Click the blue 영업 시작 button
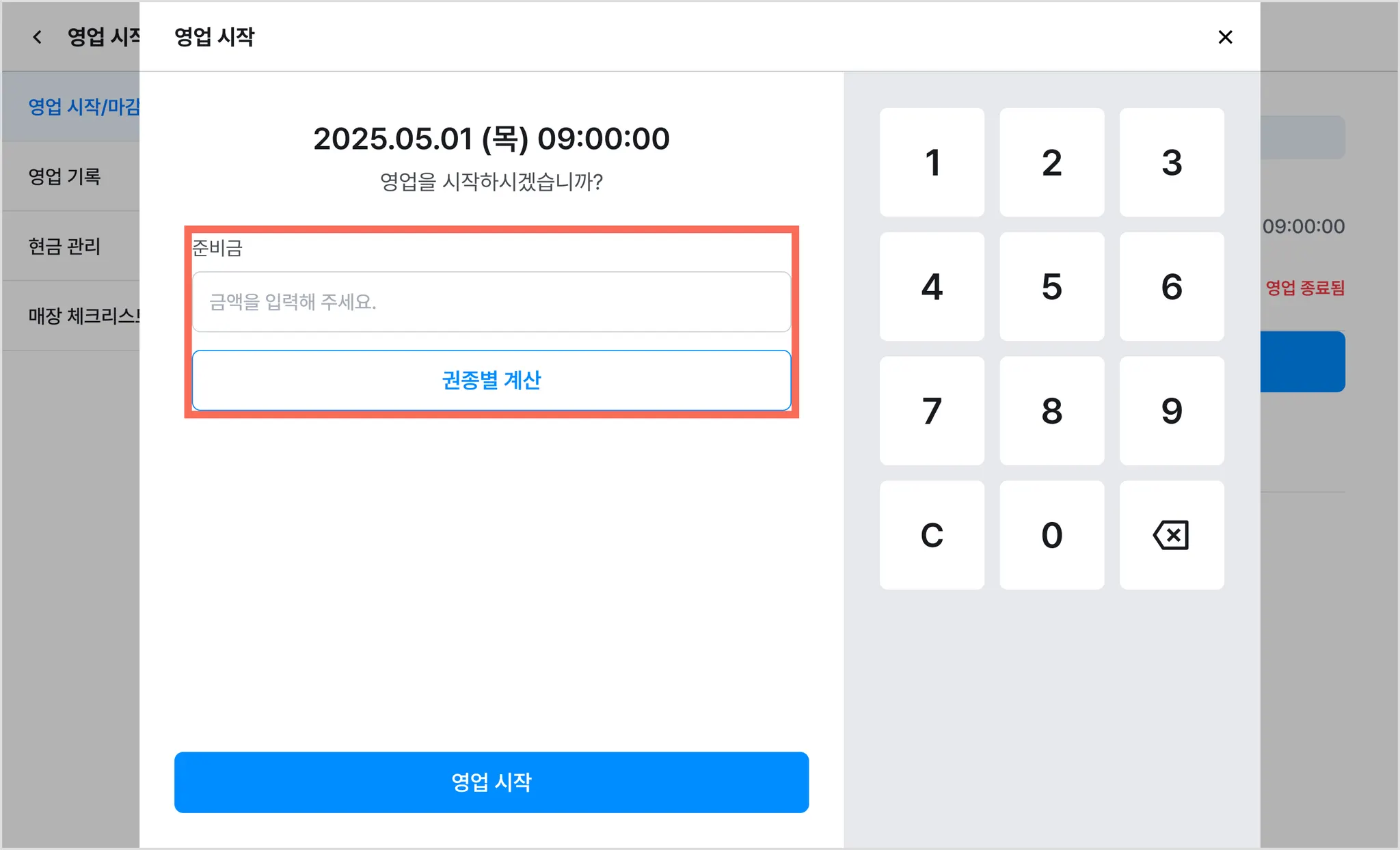 coord(491,782)
